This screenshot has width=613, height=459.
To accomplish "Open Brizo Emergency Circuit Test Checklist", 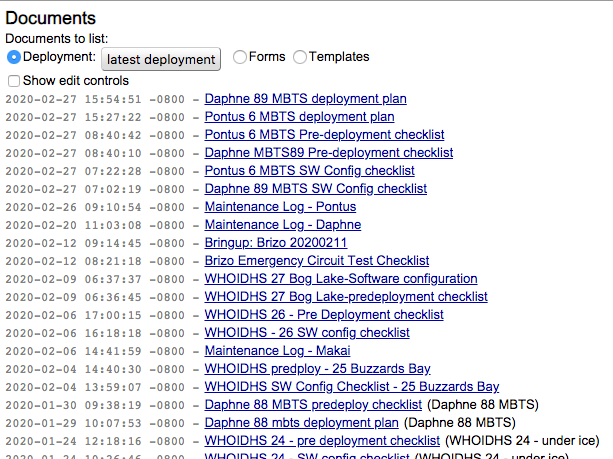I will [x=317, y=261].
